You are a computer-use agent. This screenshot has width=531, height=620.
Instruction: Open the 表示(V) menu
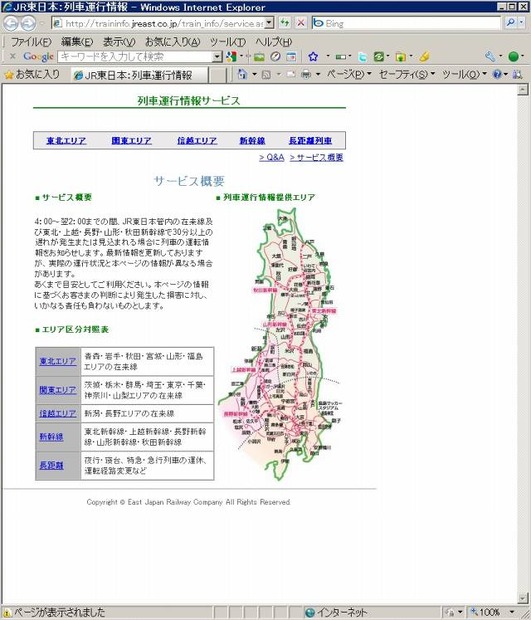pyautogui.click(x=119, y=42)
